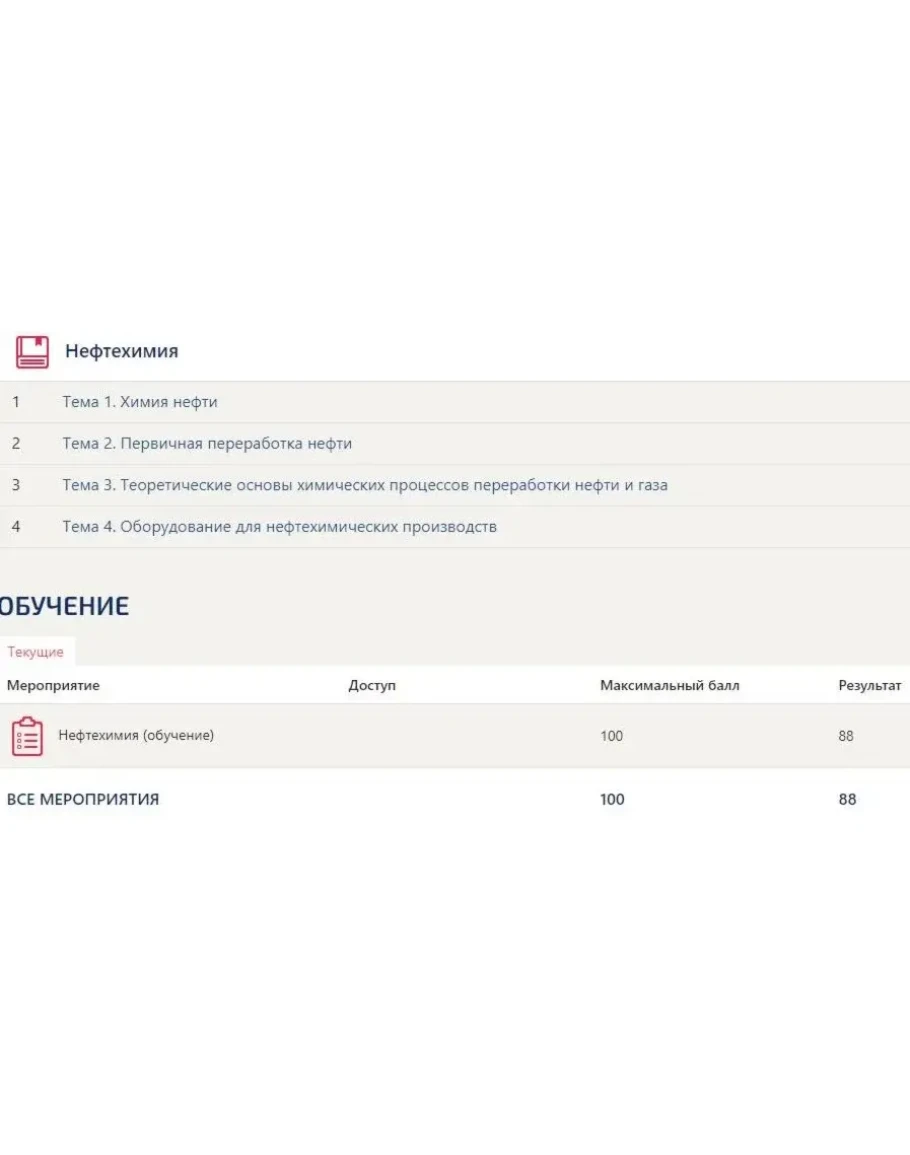Select row number 4 in topics list
The width and height of the screenshot is (910, 1155).
[x=16, y=526]
